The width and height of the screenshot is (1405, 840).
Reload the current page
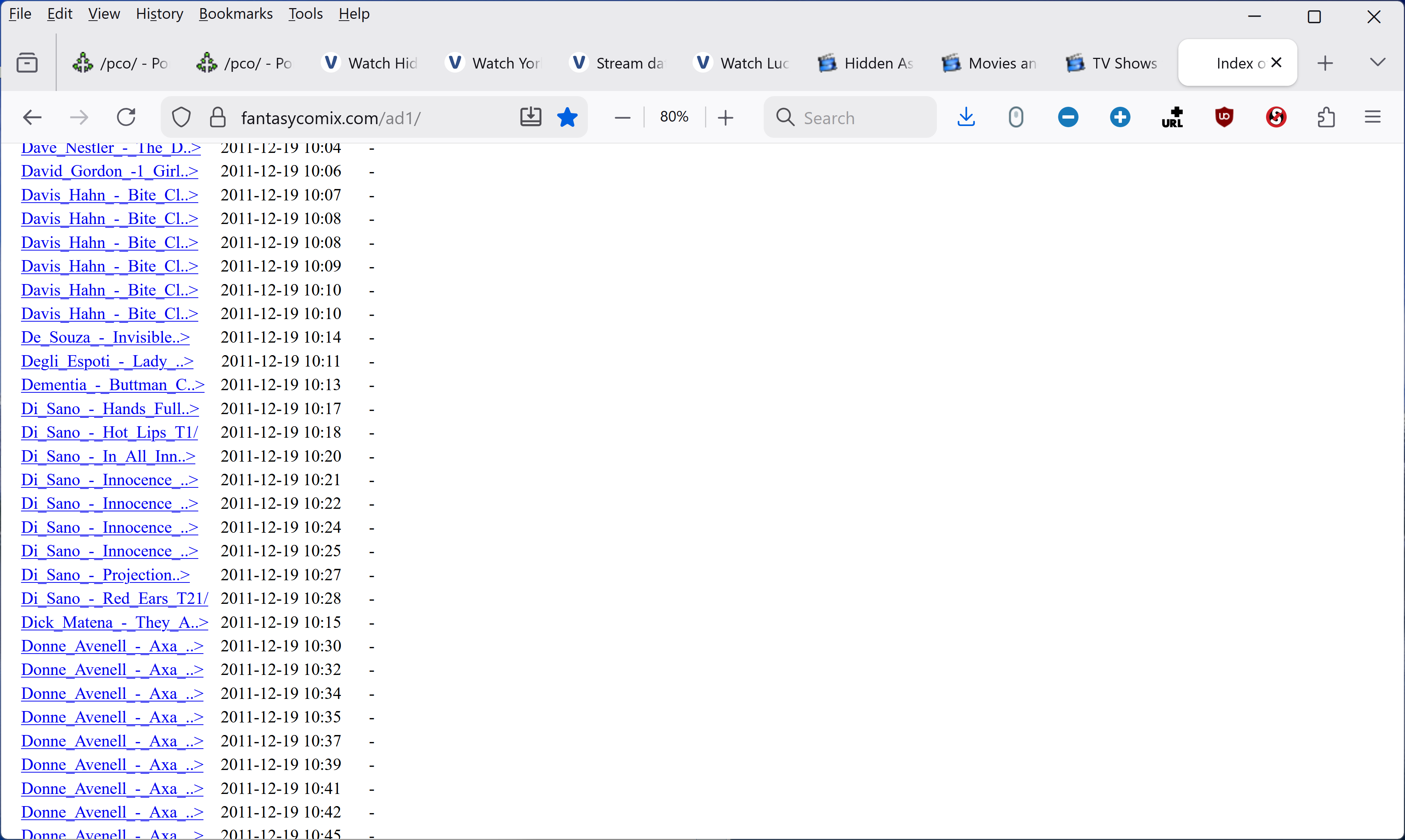[x=126, y=117]
